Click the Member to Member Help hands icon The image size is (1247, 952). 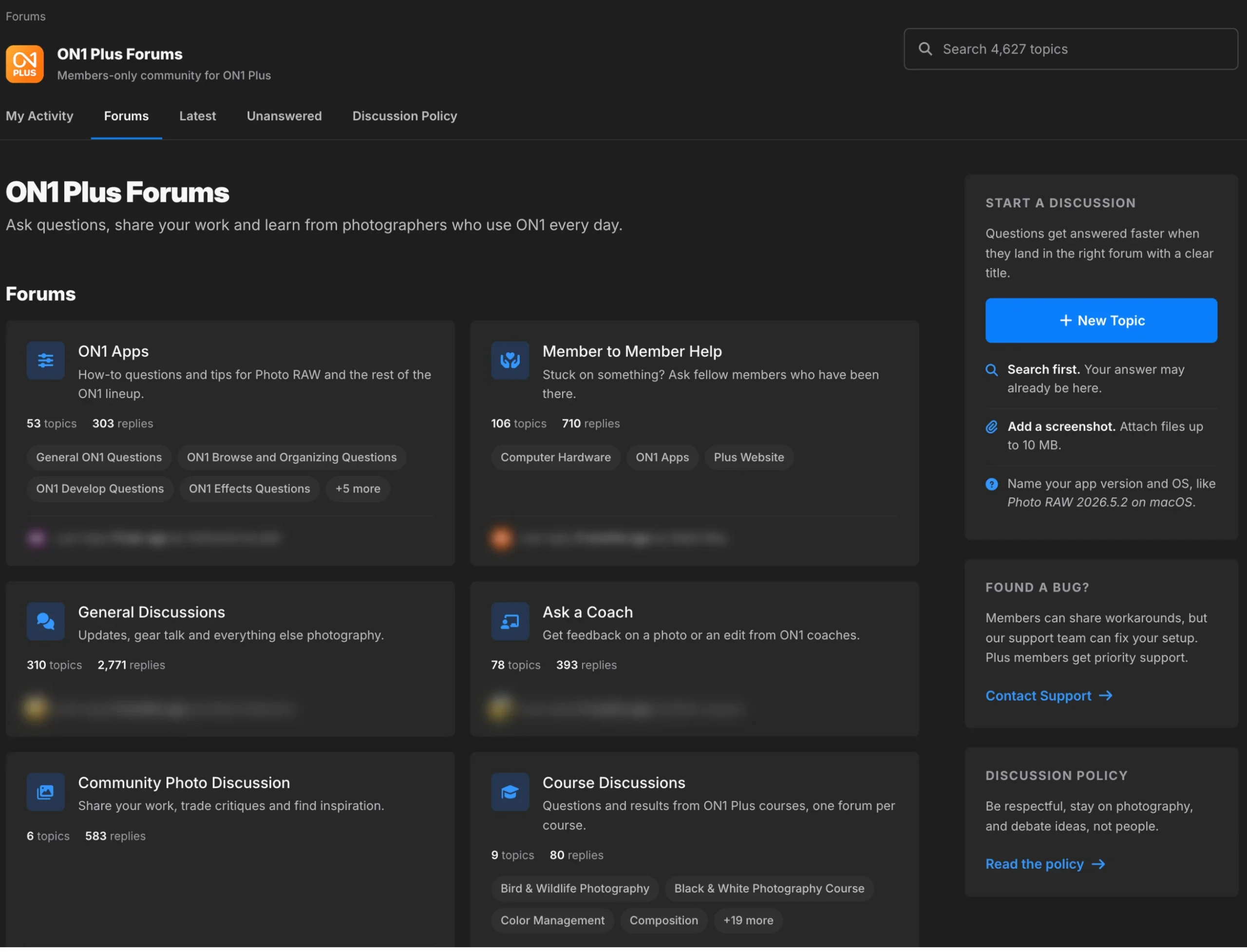(x=510, y=361)
